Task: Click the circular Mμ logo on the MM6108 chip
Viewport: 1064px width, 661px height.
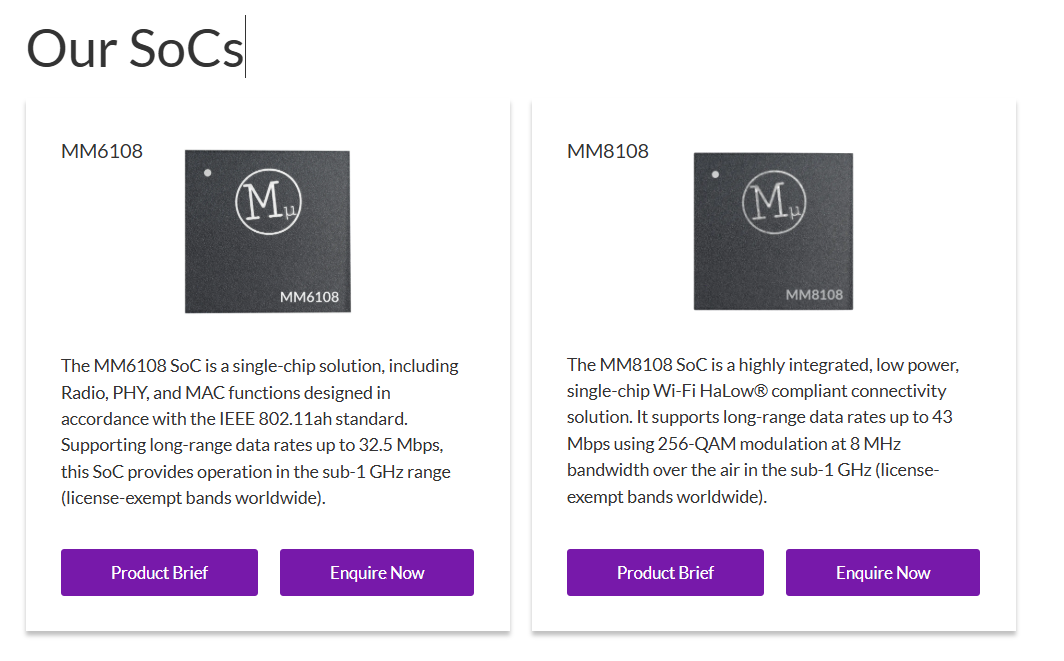Action: point(268,203)
